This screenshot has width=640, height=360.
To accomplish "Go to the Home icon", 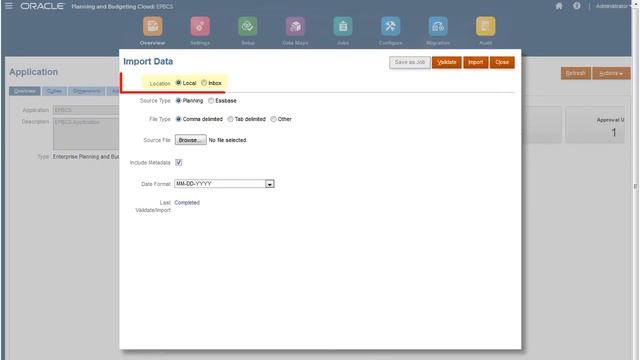I will tap(559, 6).
